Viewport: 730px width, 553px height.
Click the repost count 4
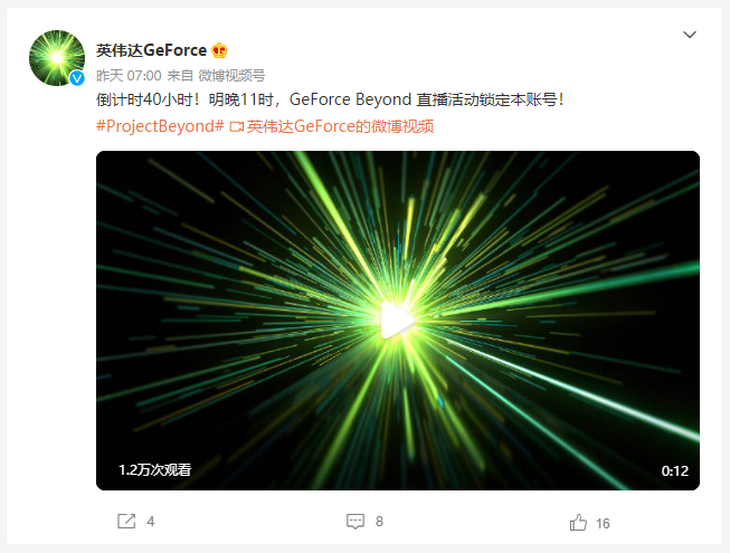[150, 521]
